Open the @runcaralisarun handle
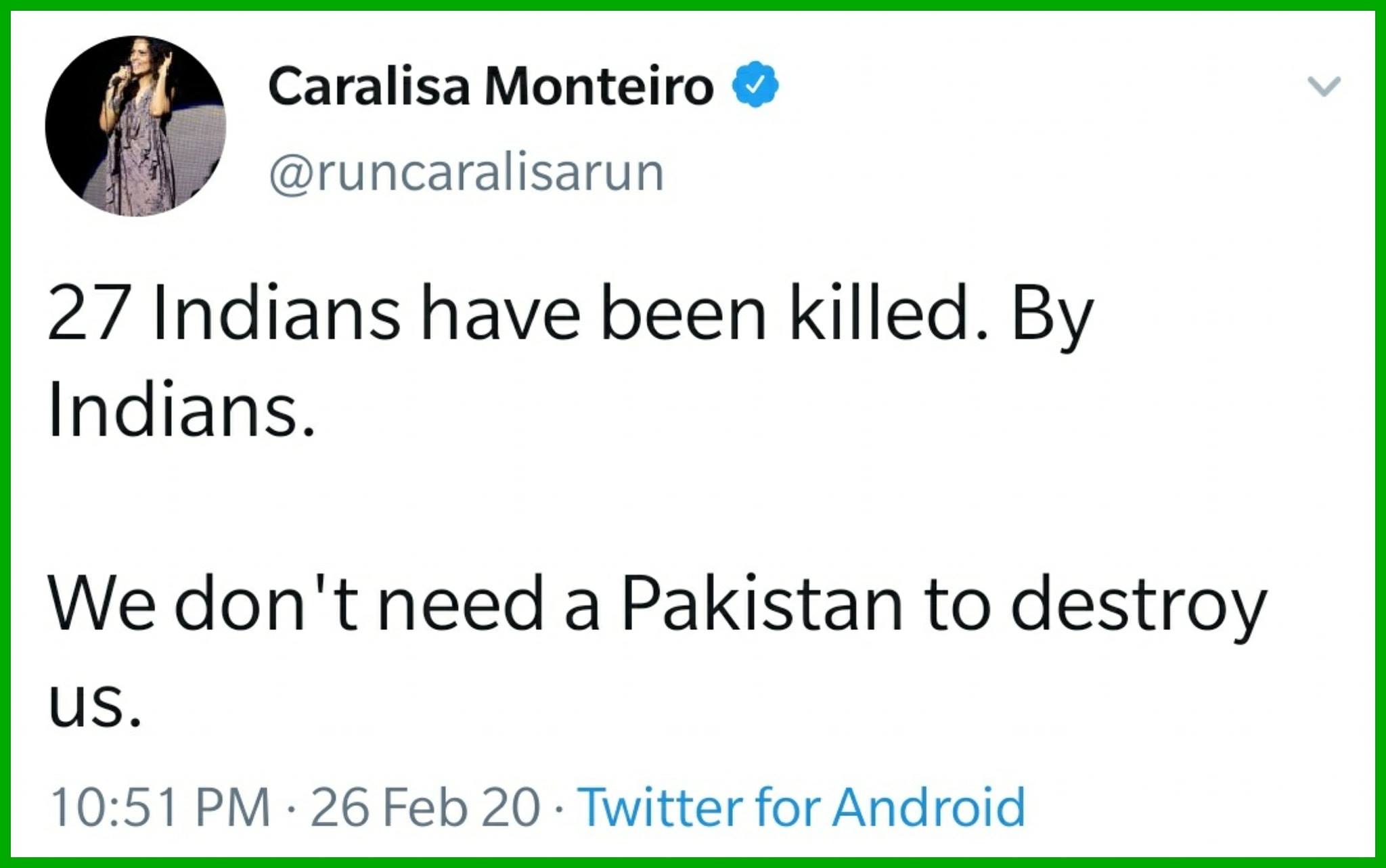Image resolution: width=1386 pixels, height=868 pixels. tap(466, 173)
